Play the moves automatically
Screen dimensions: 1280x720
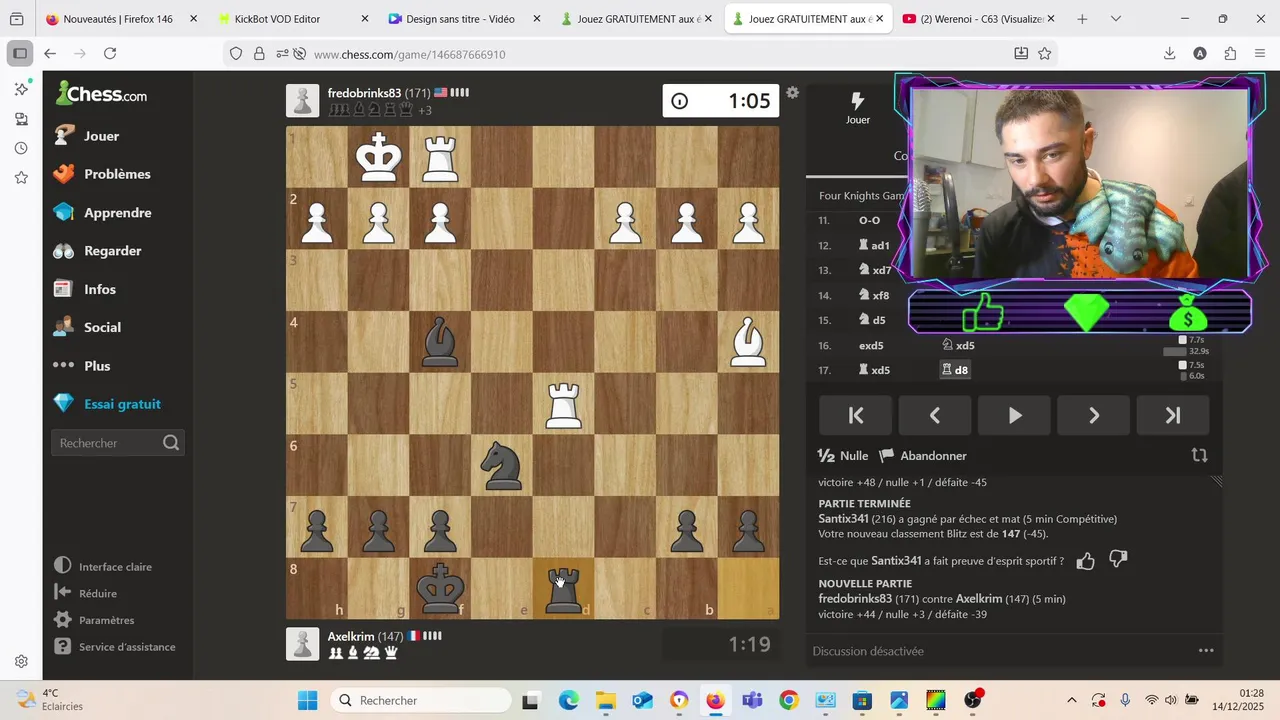1014,416
